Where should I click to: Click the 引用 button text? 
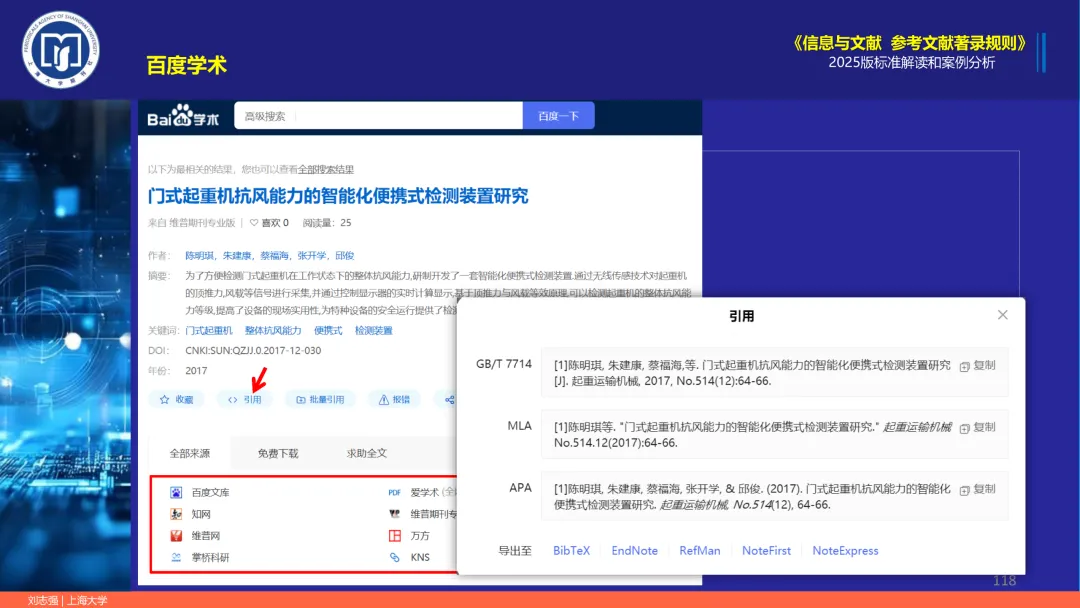253,399
